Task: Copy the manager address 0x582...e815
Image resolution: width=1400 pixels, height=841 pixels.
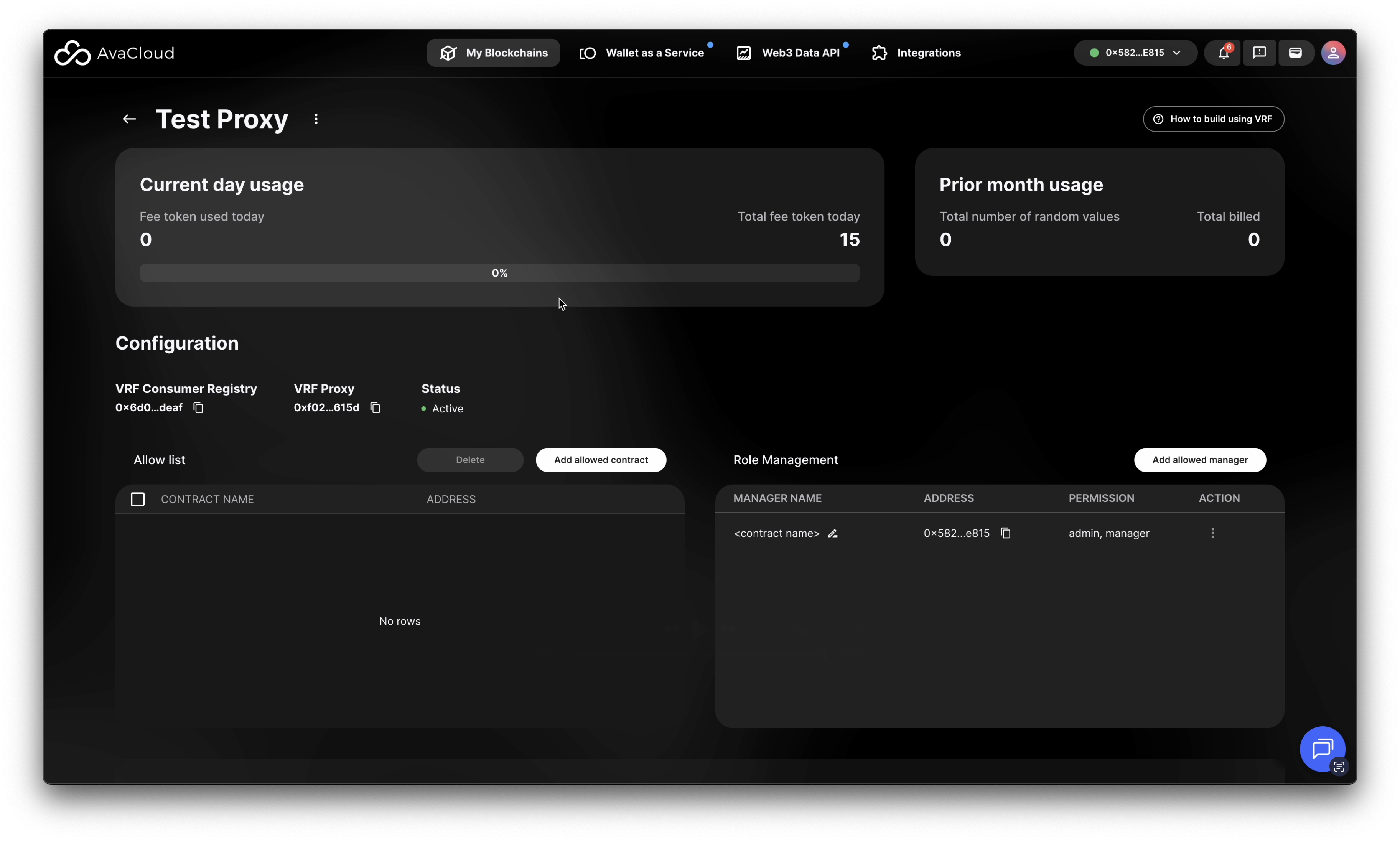Action: [1006, 533]
